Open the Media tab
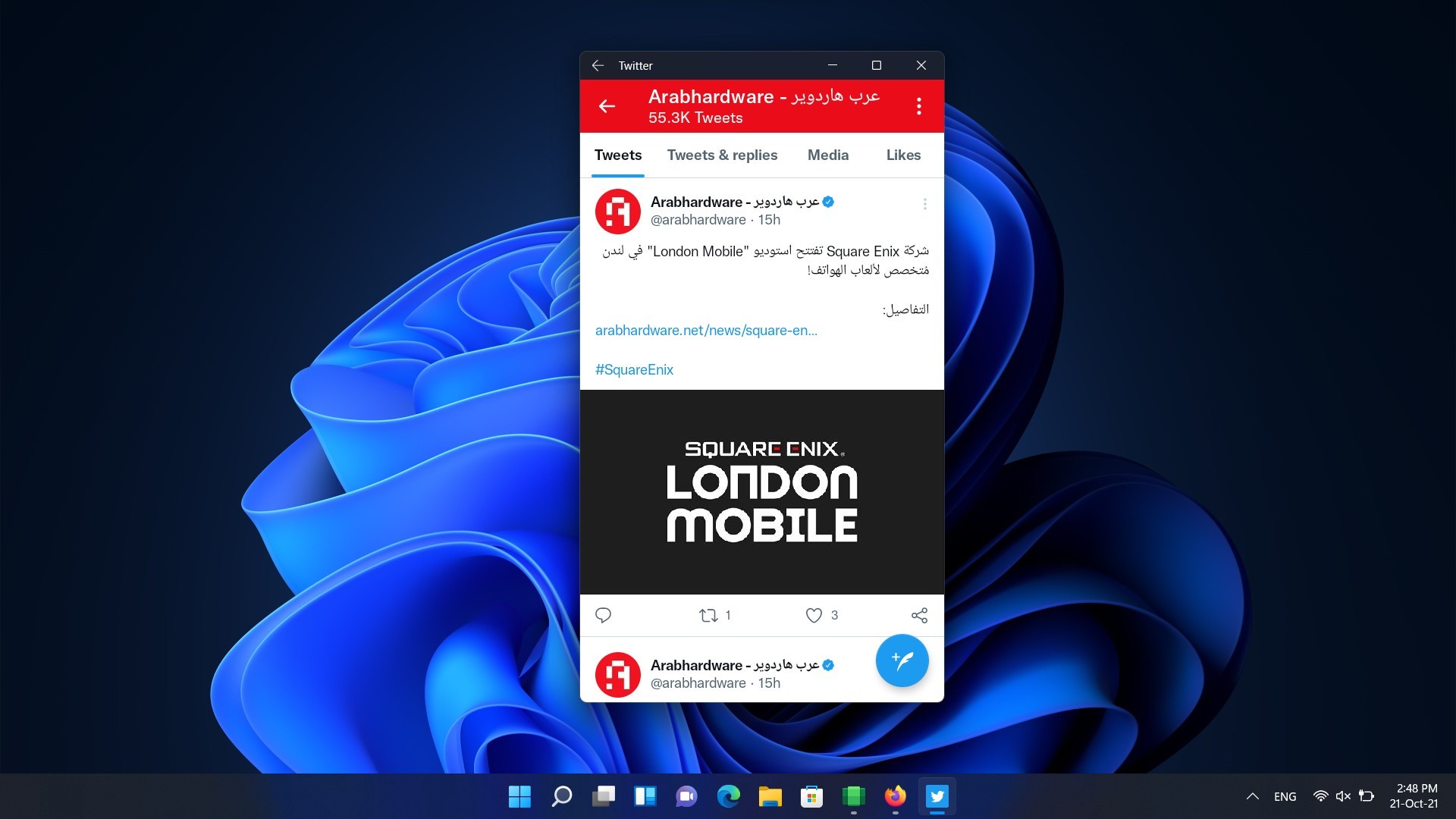 pos(828,155)
